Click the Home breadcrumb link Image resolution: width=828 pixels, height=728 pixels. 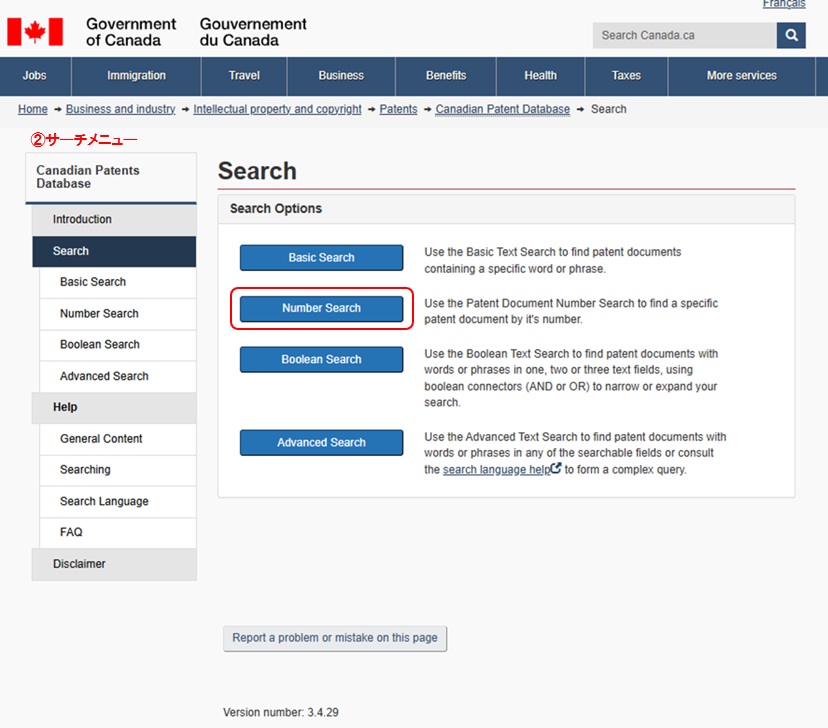(33, 109)
